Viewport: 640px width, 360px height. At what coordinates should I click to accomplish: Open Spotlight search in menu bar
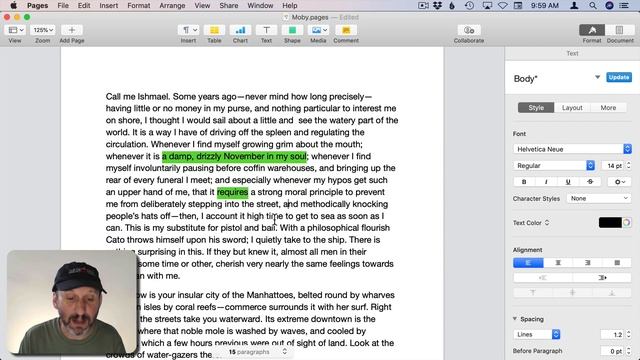pyautogui.click(x=592, y=5)
